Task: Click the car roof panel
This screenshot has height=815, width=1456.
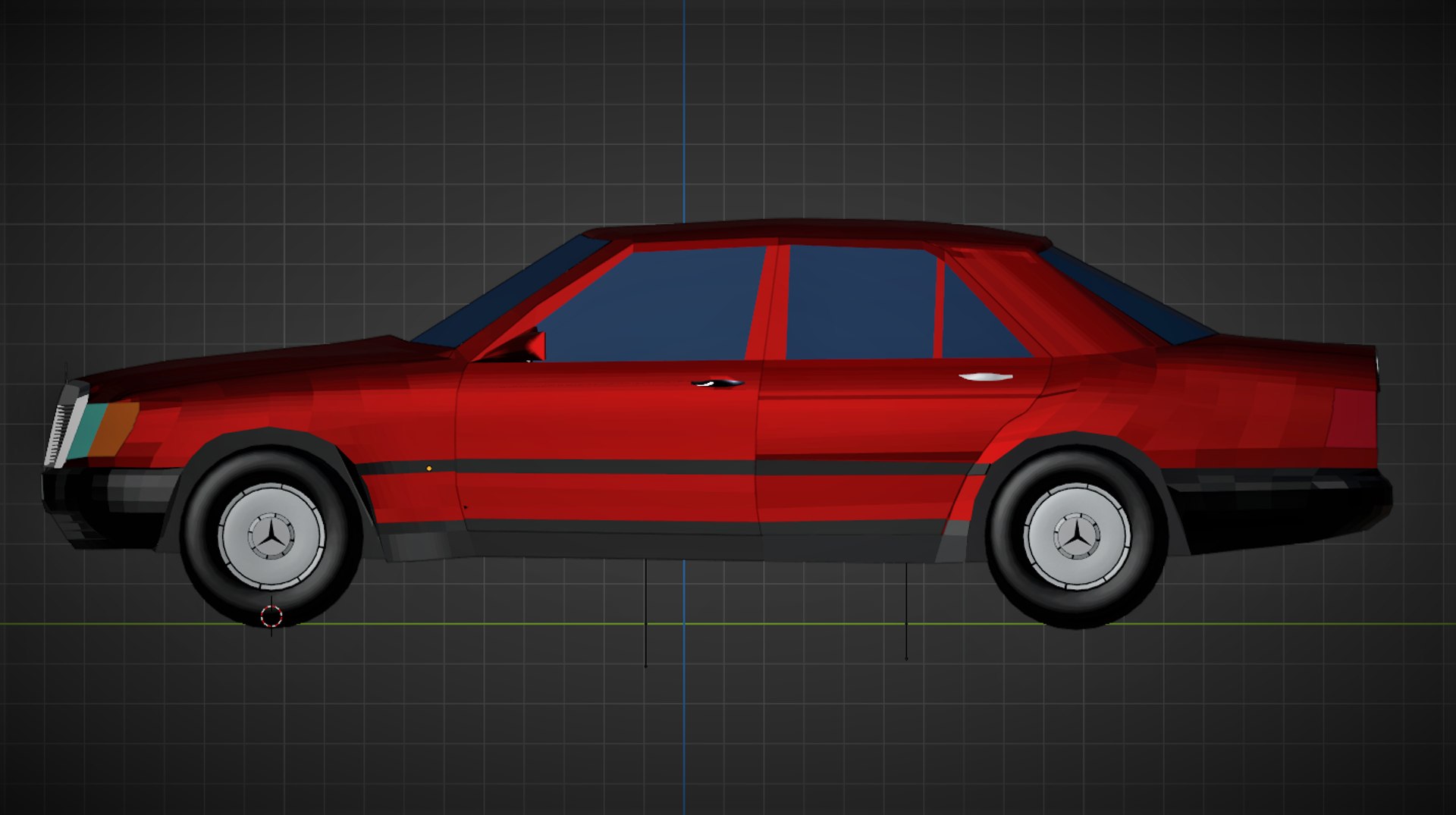Action: pos(819,230)
